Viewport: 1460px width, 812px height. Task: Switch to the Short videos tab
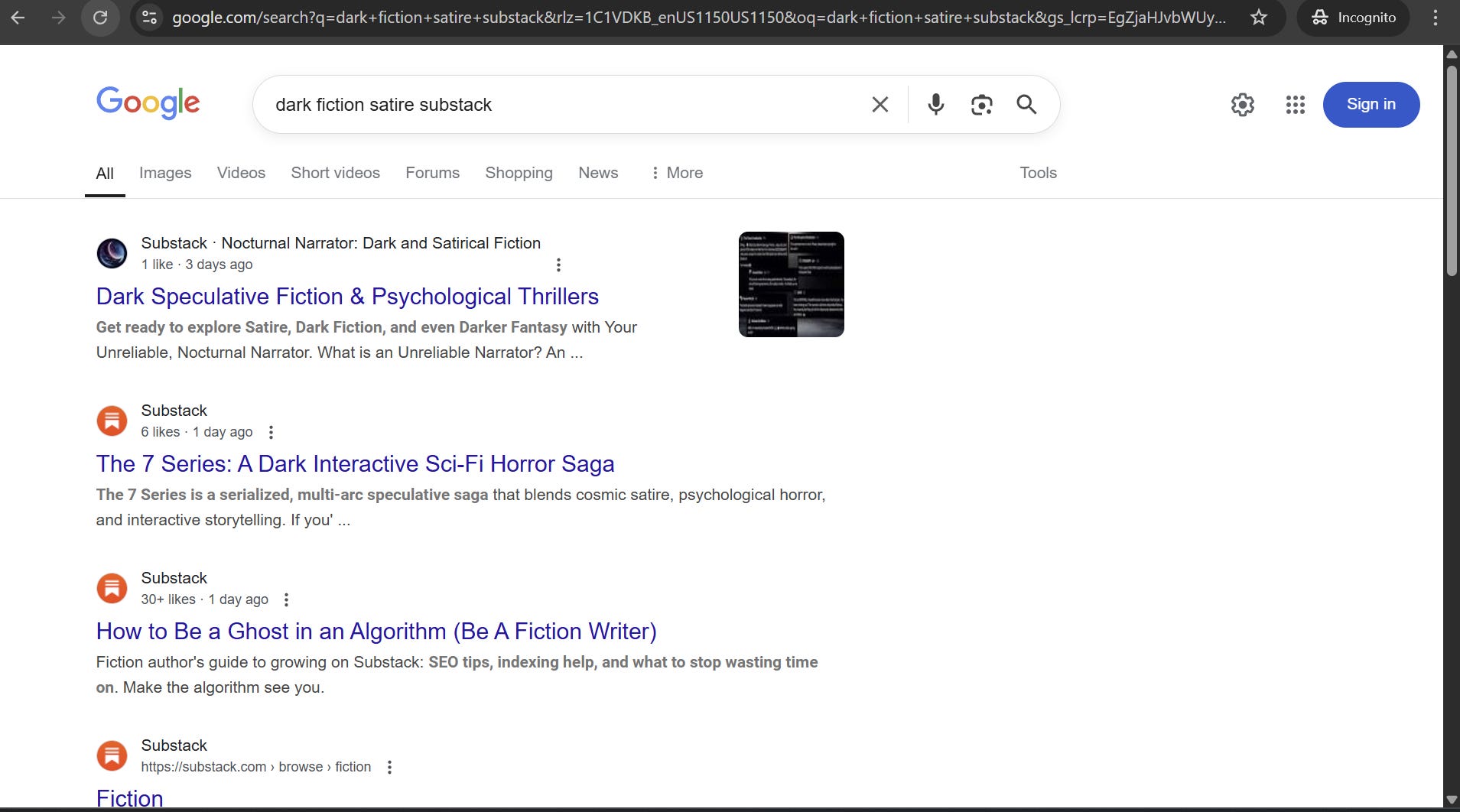click(x=335, y=173)
